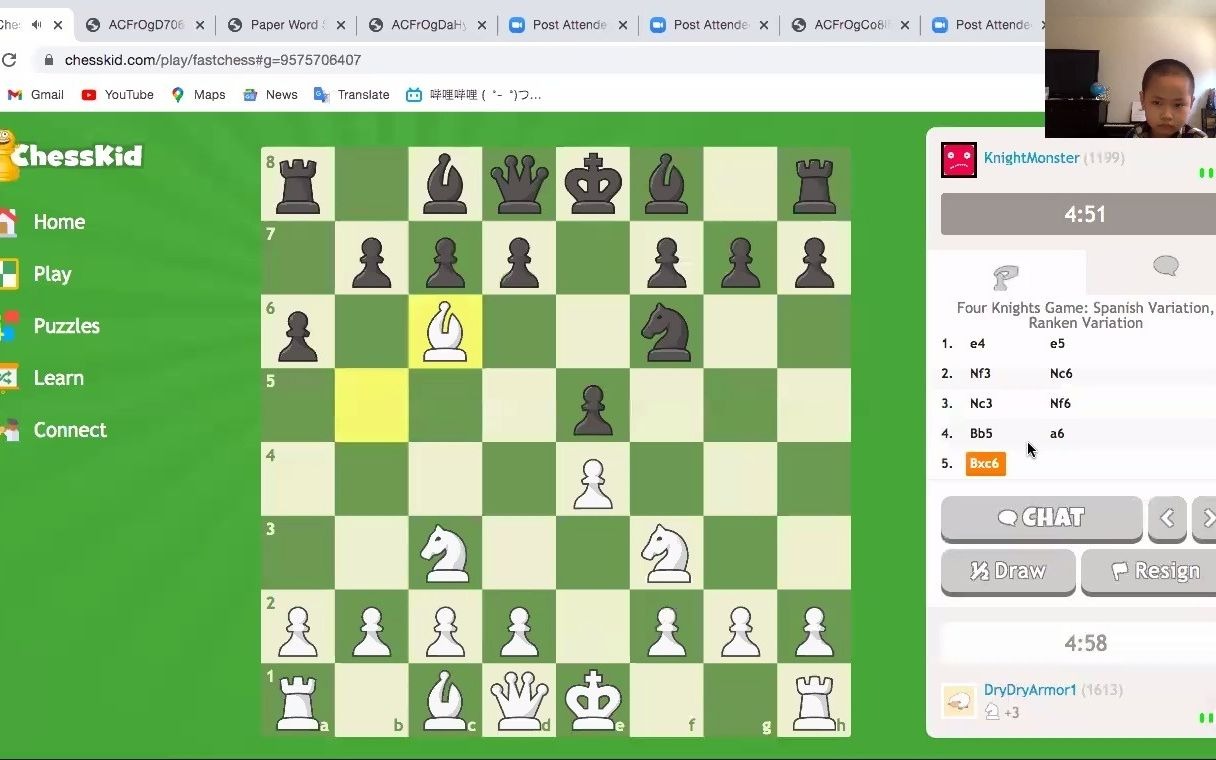Open the Home section in the ChessKid sidebar

point(59,221)
